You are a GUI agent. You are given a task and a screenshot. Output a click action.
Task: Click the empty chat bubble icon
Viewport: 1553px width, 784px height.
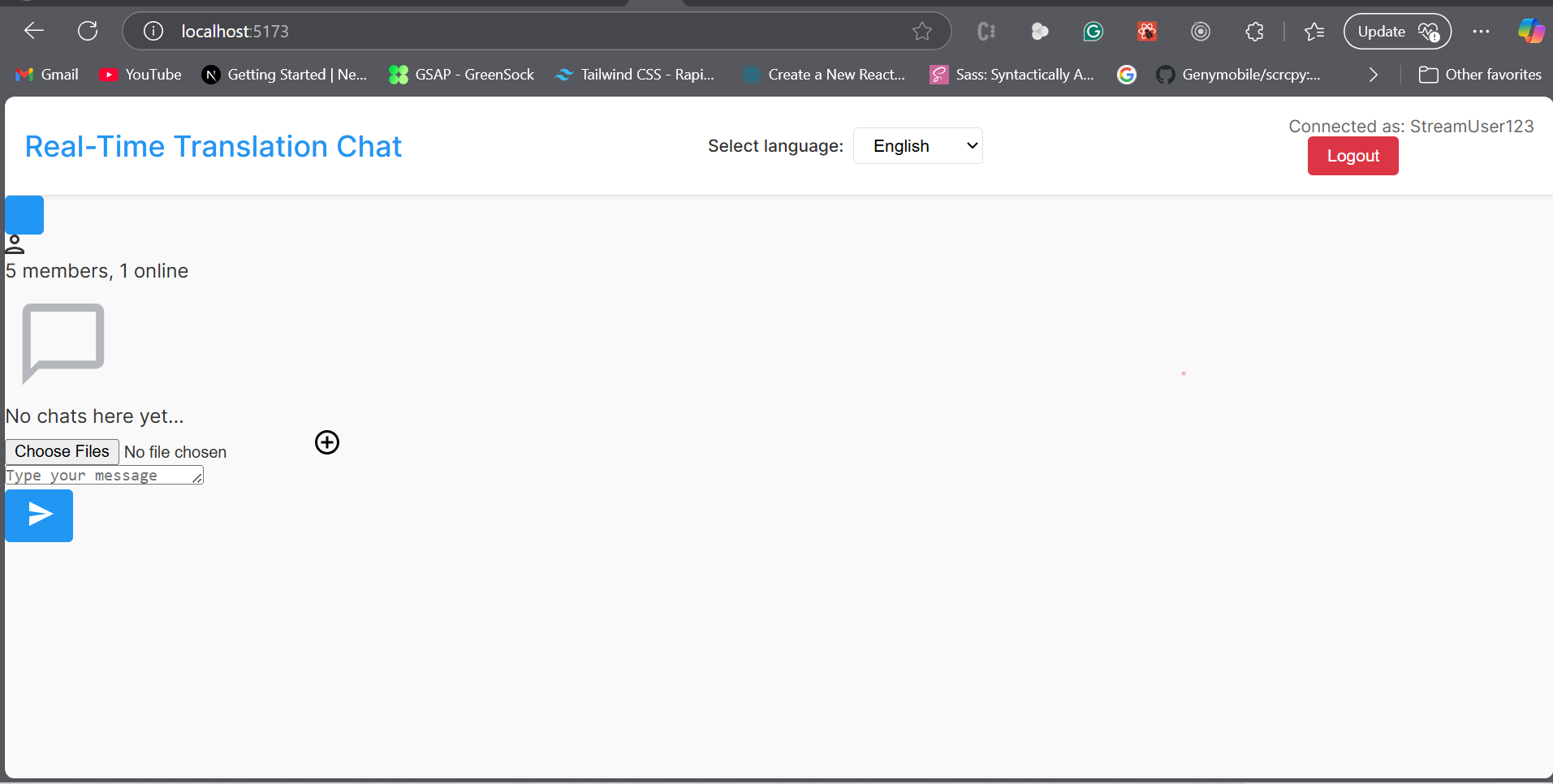click(63, 342)
